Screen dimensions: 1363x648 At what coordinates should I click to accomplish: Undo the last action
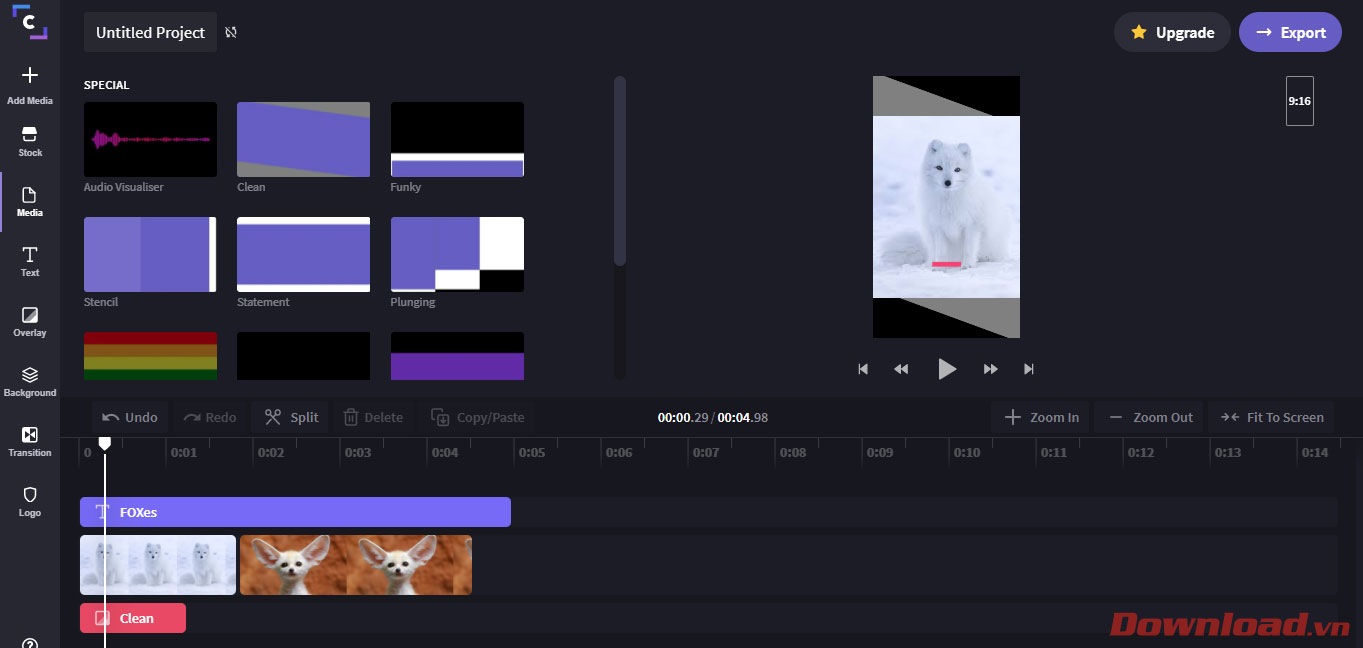[130, 417]
